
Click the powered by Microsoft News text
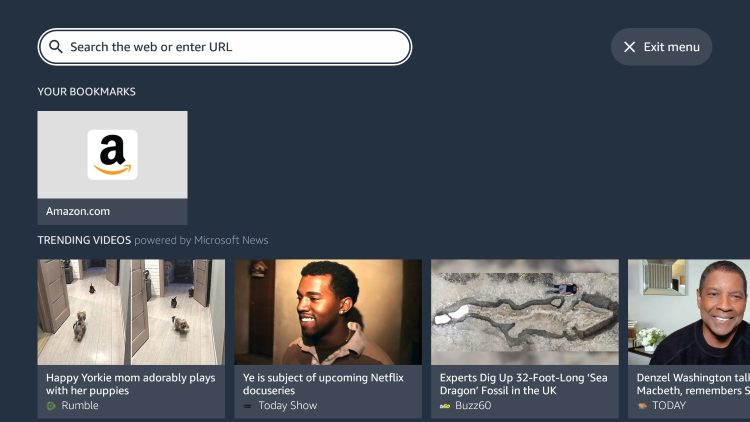coord(201,240)
